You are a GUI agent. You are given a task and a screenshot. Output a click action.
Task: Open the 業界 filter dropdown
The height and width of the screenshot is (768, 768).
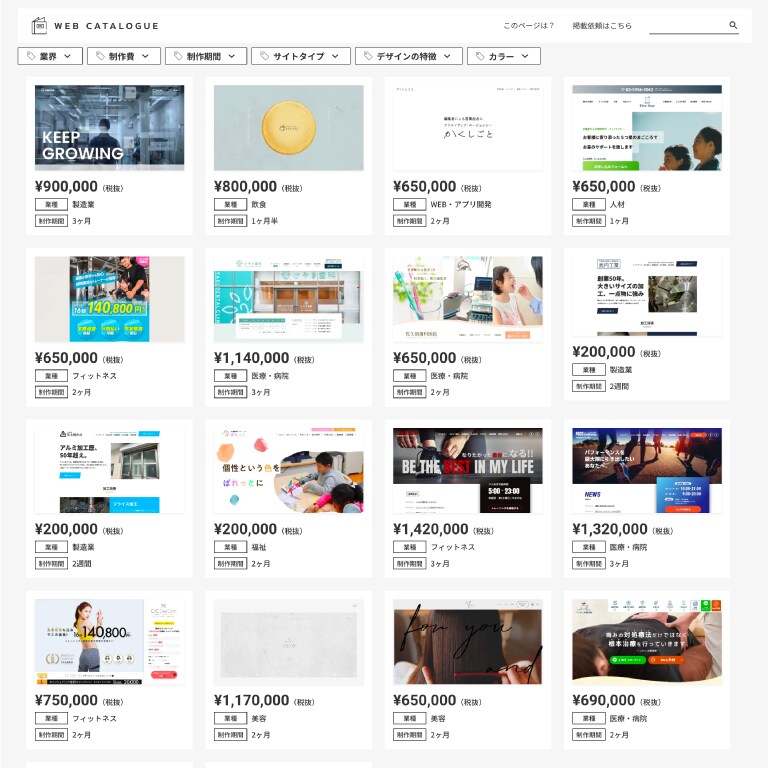pos(50,56)
